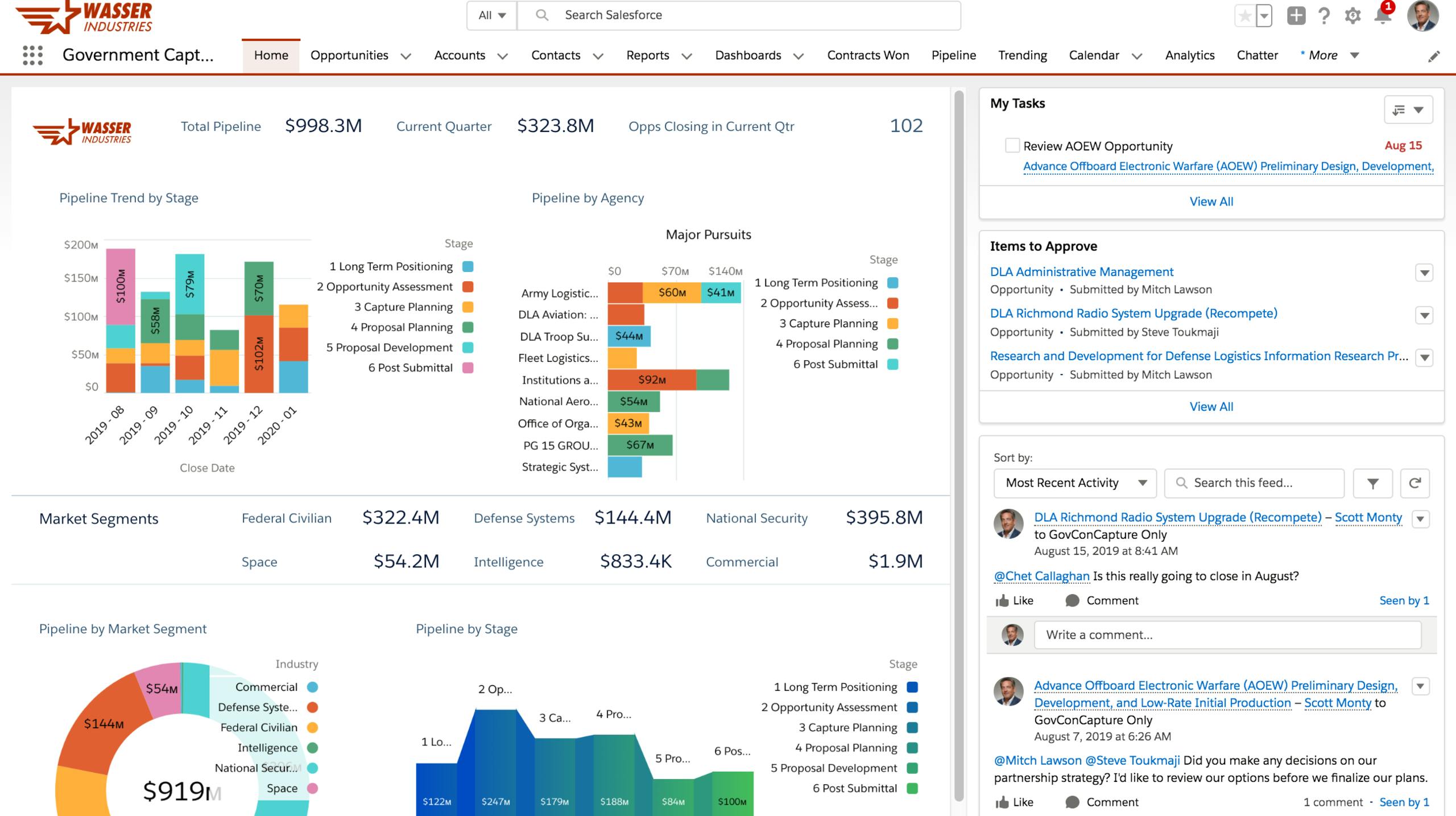
Task: Expand the Calendar tab dropdown
Action: [1136, 56]
